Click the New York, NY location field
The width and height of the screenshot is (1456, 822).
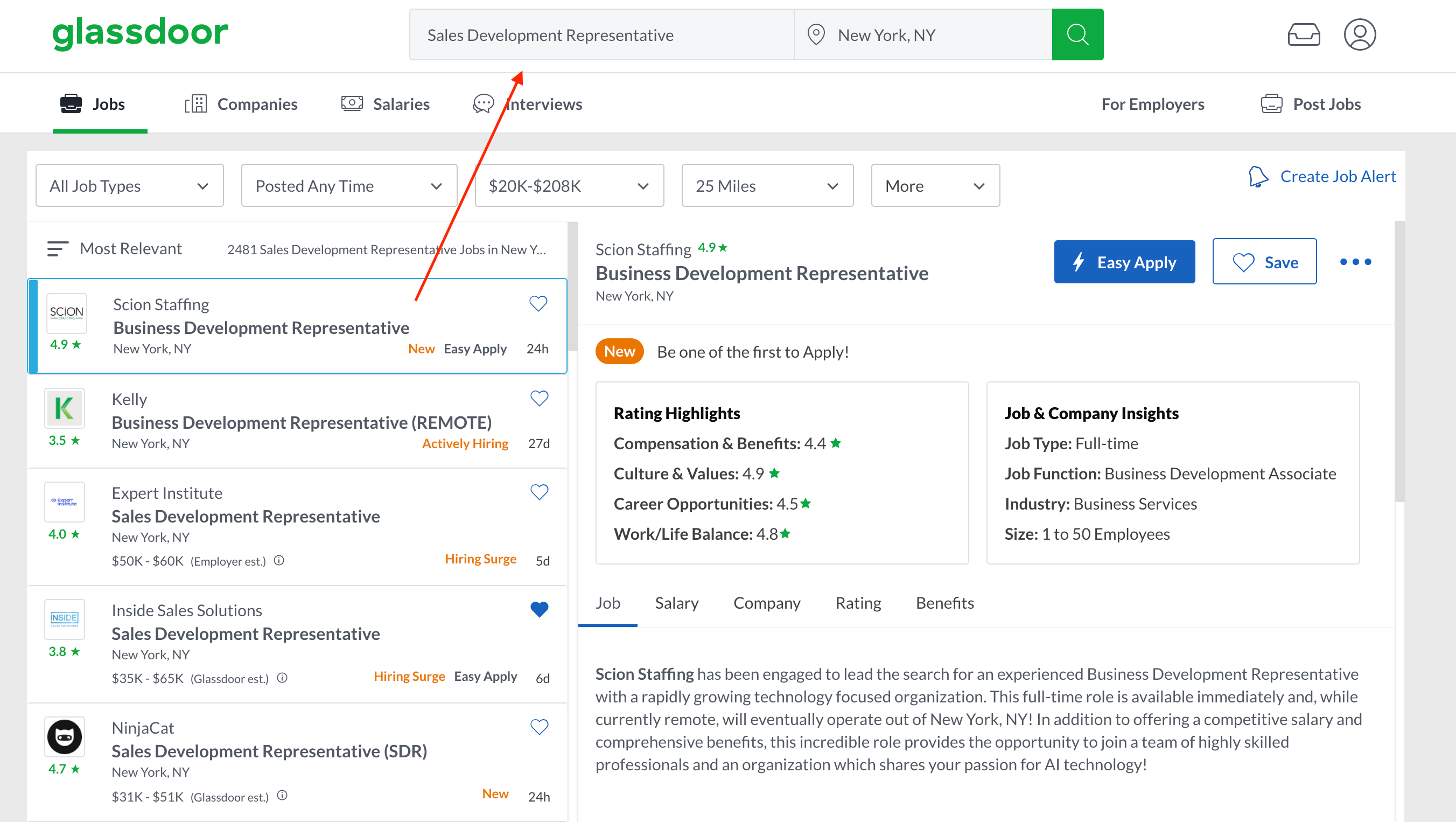pos(923,34)
